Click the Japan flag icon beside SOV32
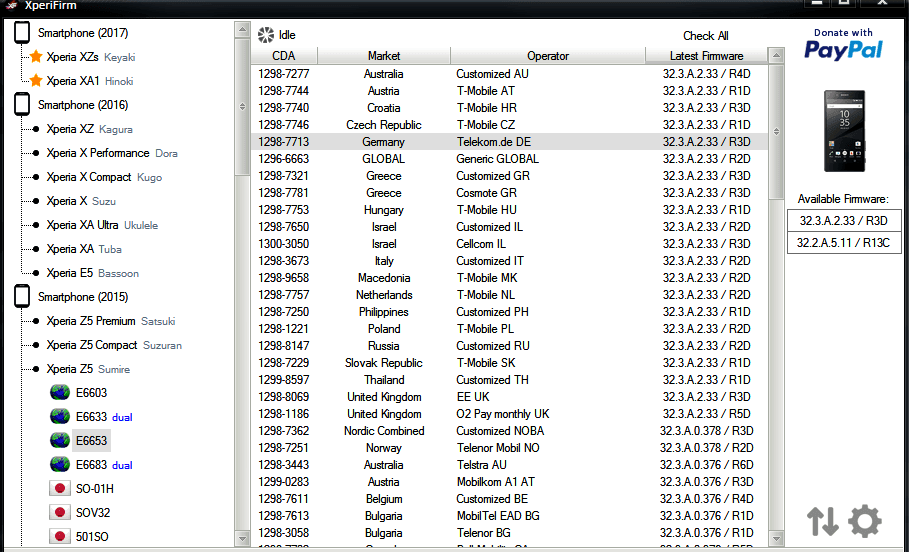This screenshot has width=909, height=552. (59, 513)
